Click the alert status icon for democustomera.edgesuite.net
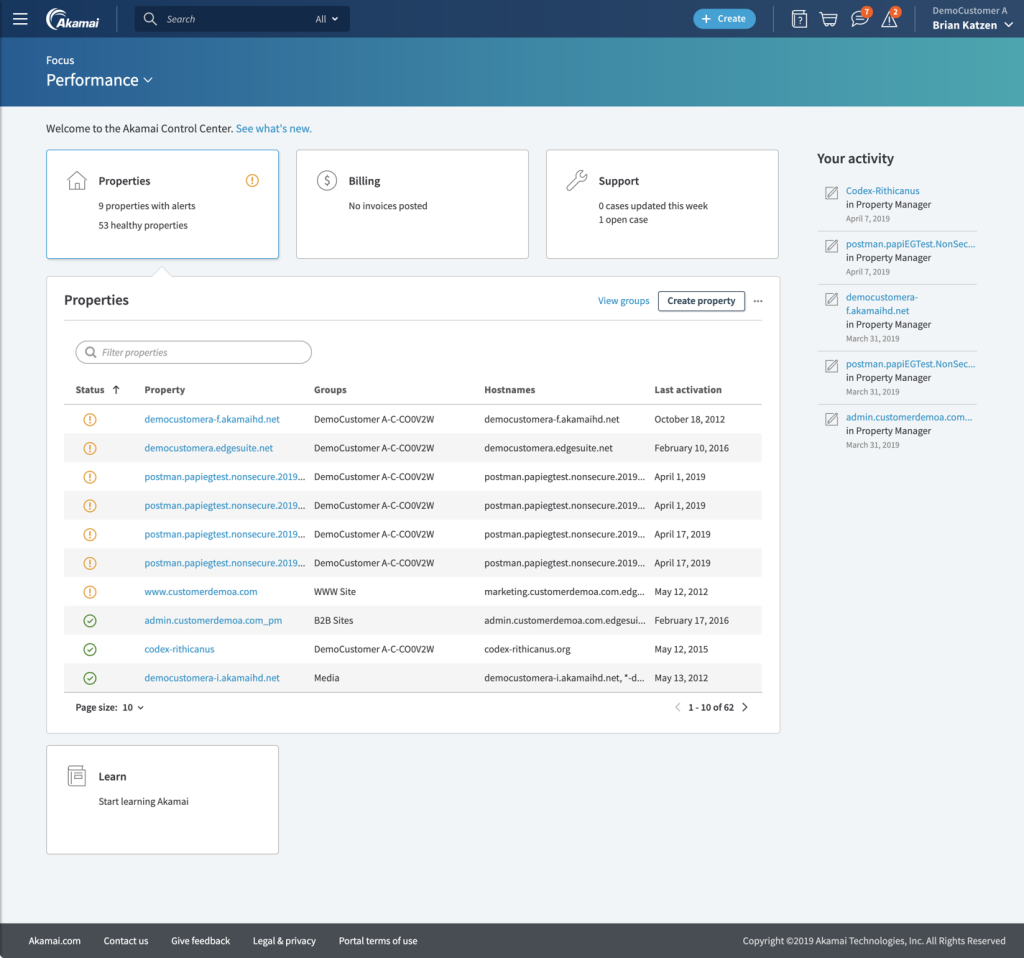 tap(90, 448)
